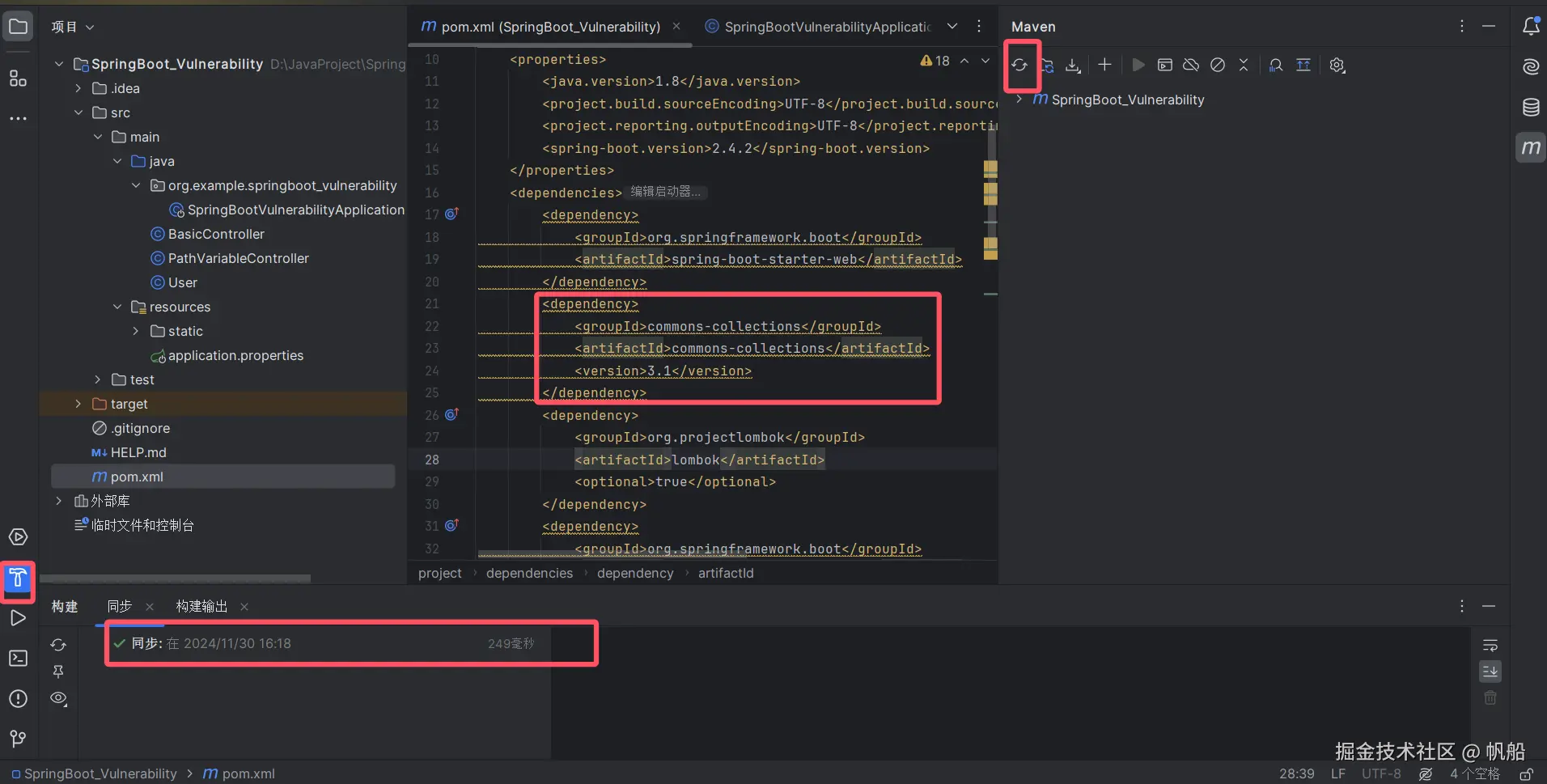This screenshot has height=784, width=1547.
Task: Open the Notifications bell
Action: pos(1531,26)
